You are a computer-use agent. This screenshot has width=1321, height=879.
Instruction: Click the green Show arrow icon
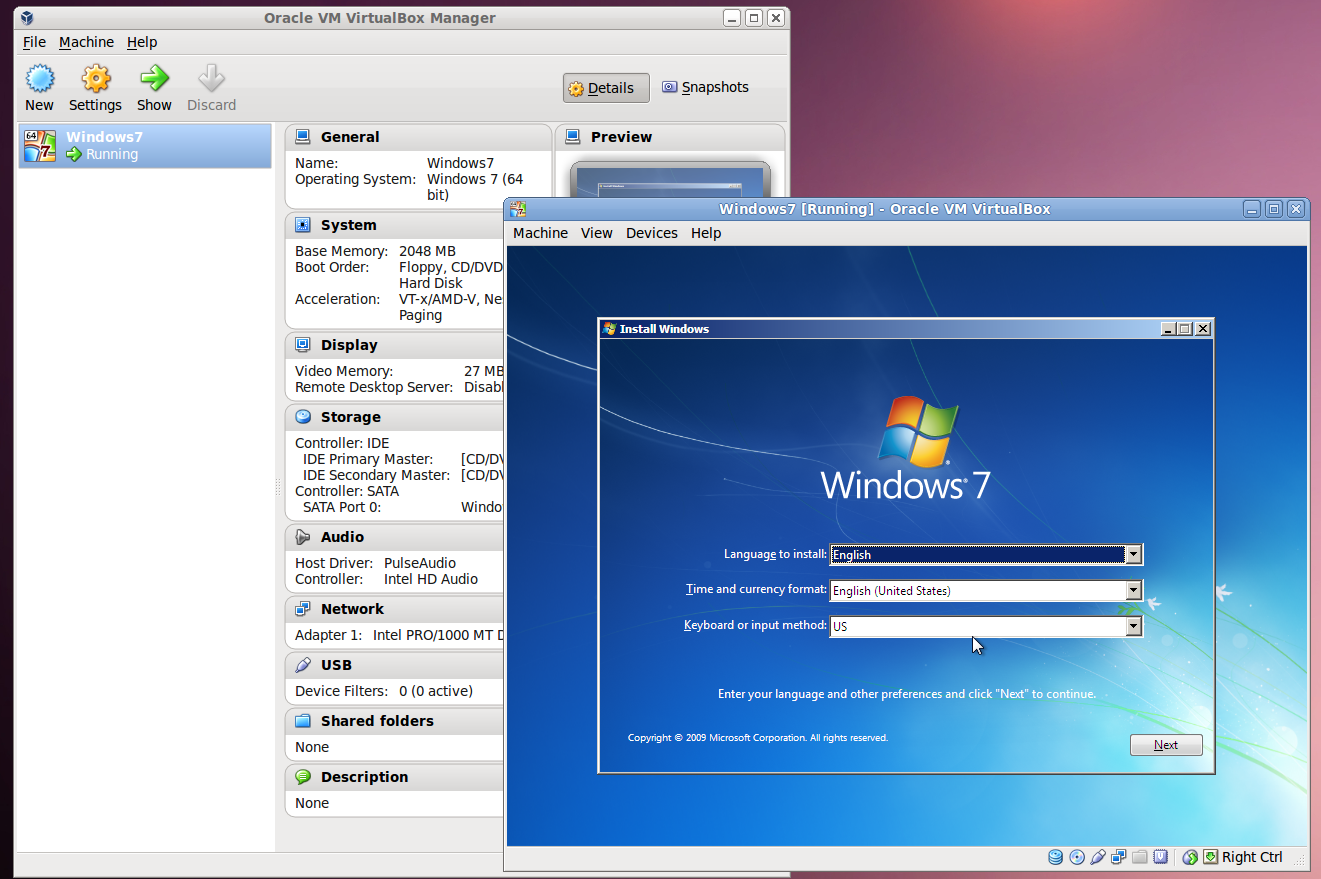point(154,78)
